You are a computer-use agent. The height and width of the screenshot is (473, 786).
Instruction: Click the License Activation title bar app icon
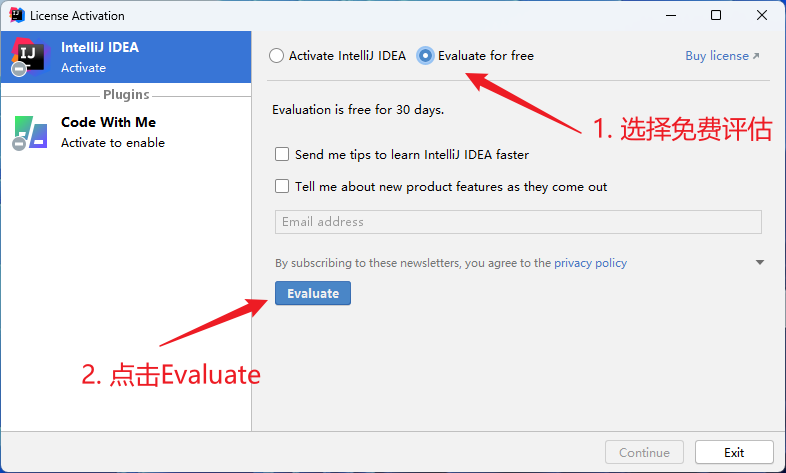pyautogui.click(x=17, y=16)
